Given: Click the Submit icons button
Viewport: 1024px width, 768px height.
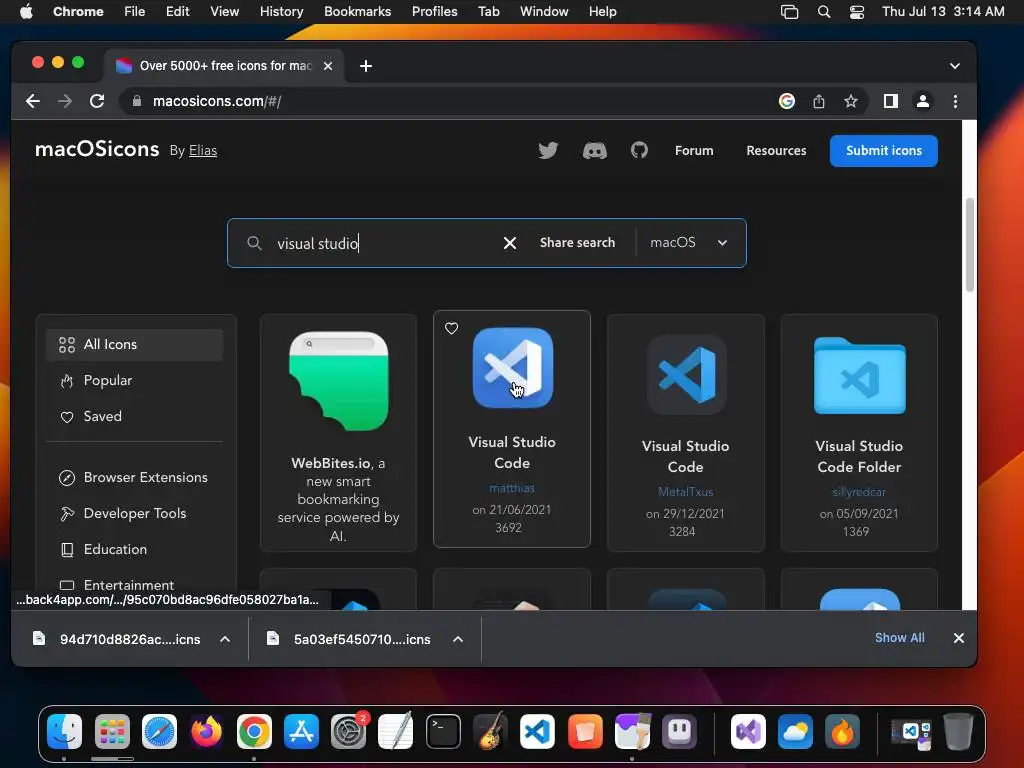Looking at the screenshot, I should click(x=884, y=151).
